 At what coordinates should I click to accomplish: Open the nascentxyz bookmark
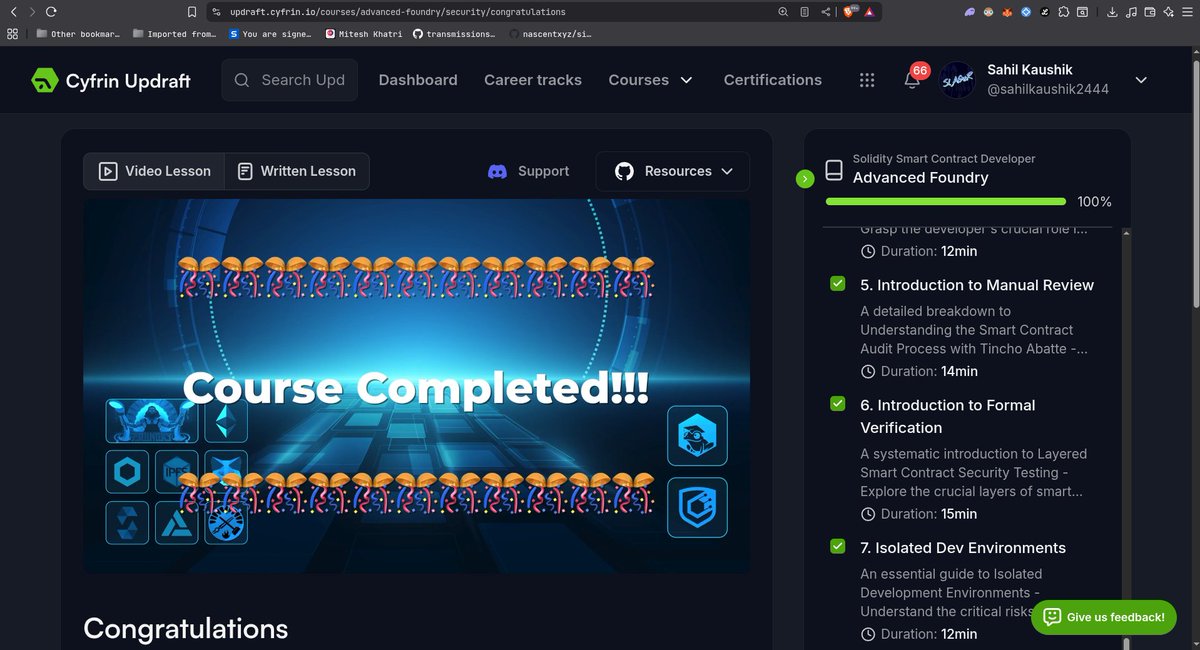click(550, 33)
